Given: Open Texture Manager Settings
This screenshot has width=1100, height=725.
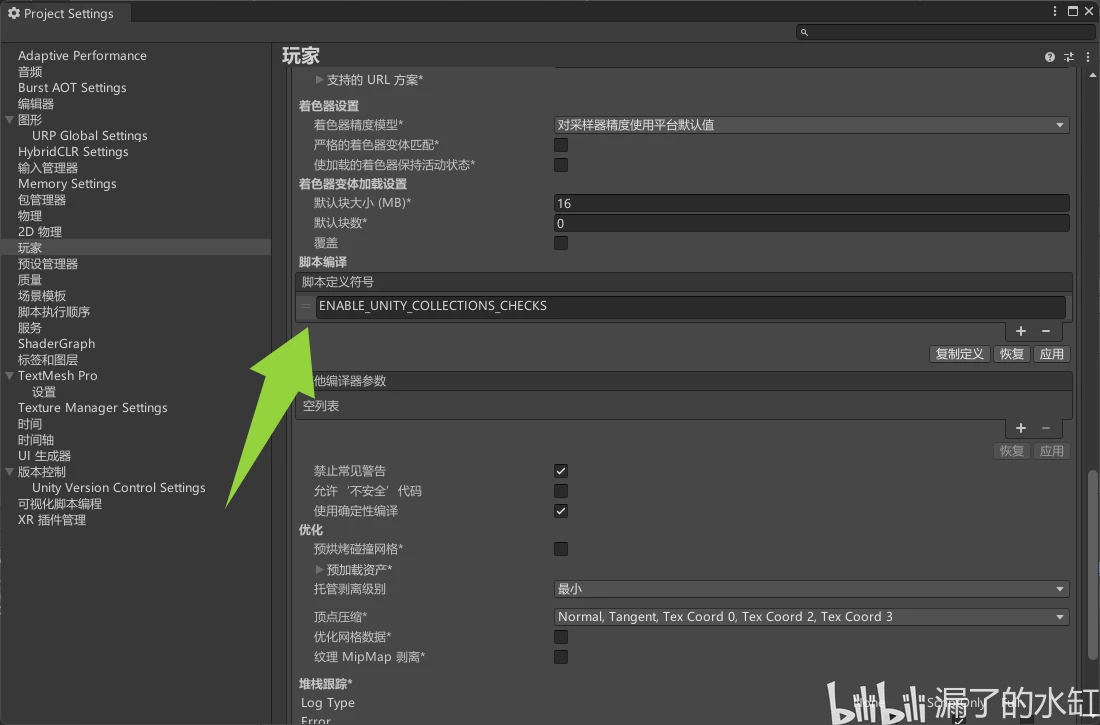Looking at the screenshot, I should 93,408.
